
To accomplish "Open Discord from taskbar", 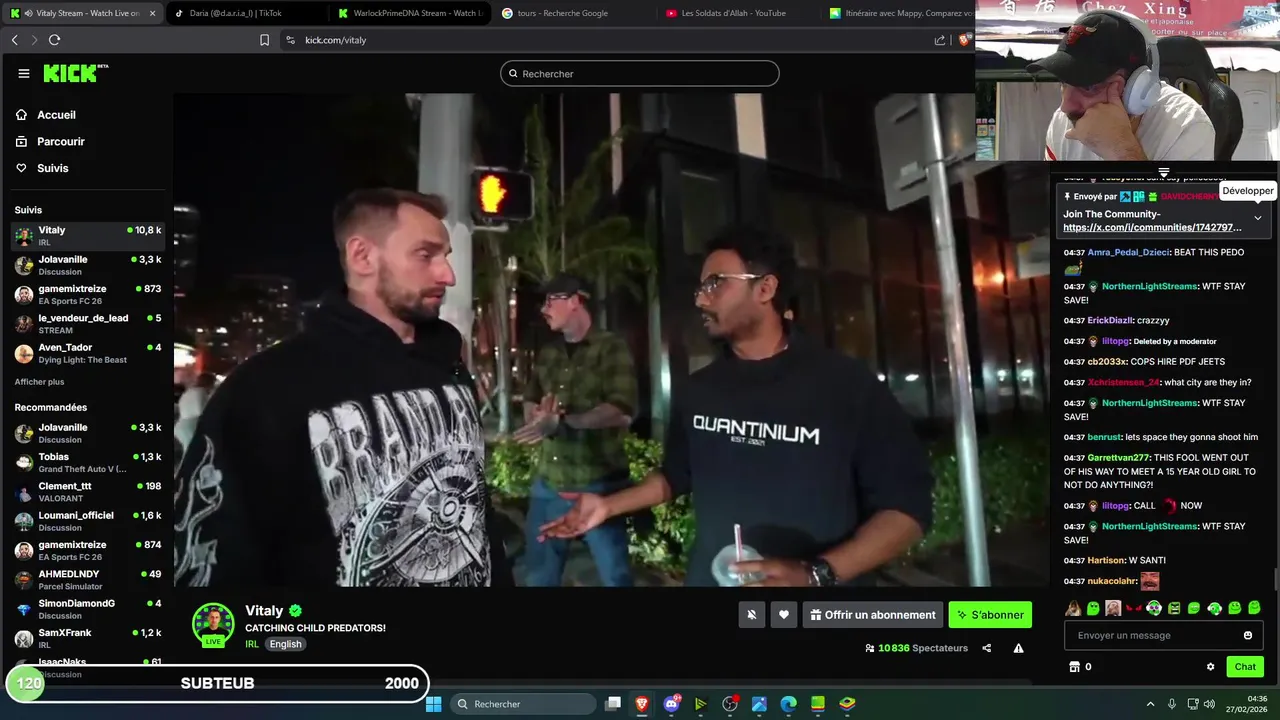I will click(x=671, y=704).
